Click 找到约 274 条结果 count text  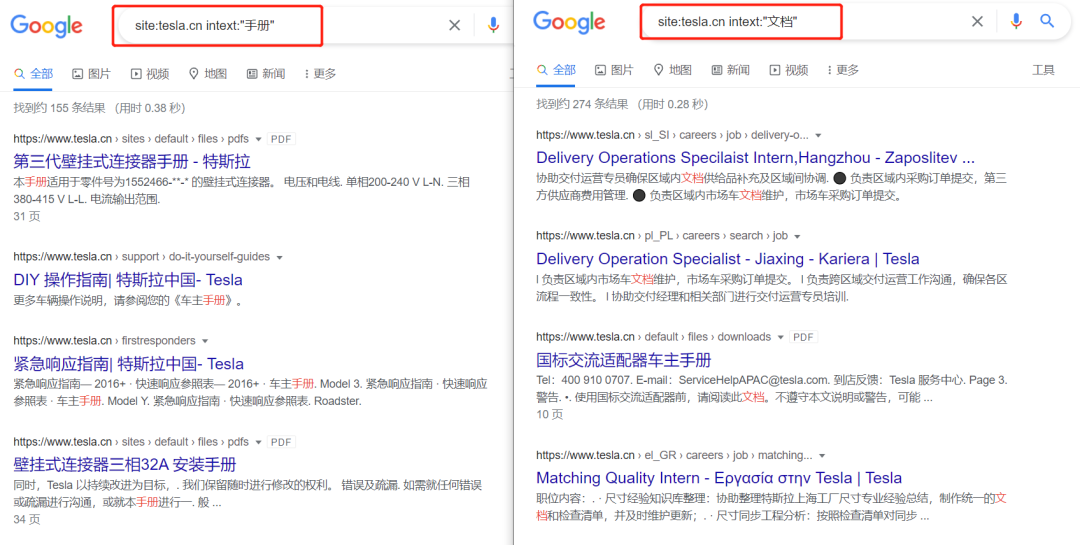pos(582,104)
